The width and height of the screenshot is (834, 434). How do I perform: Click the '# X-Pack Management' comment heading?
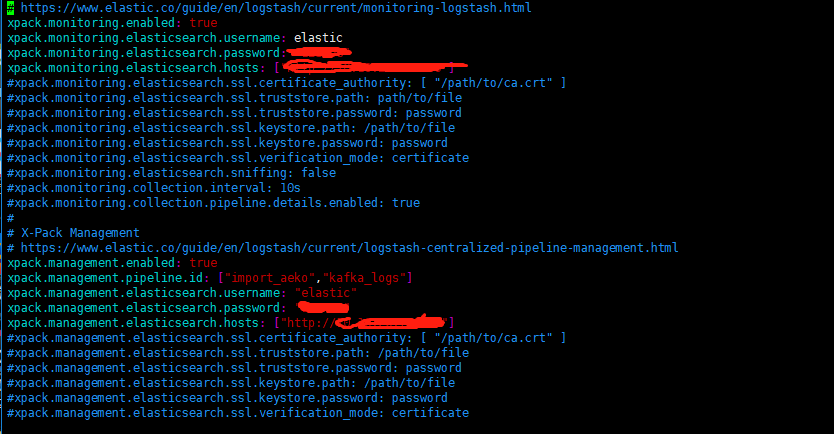(73, 233)
